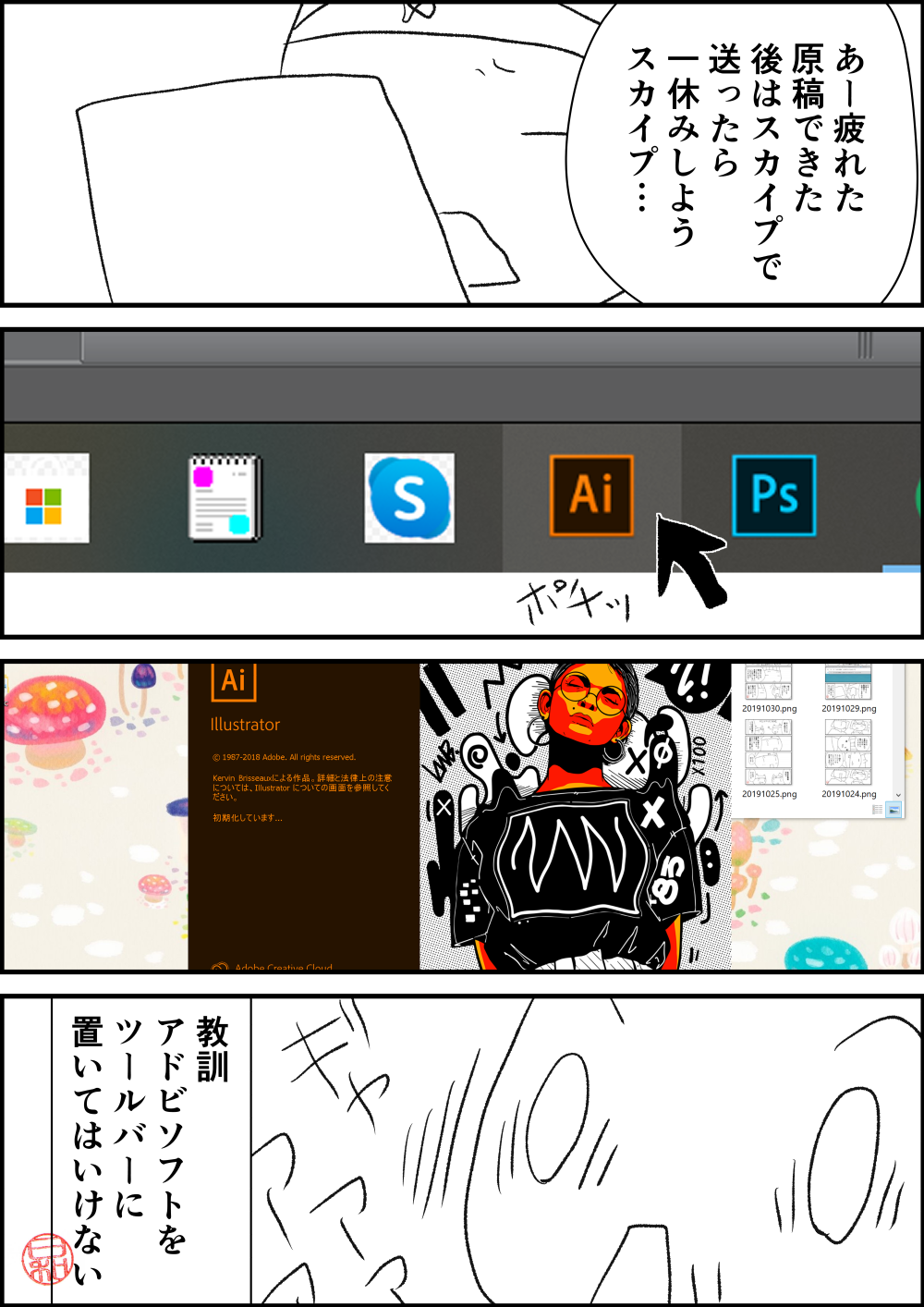Click the Adobe Illustrator taskbar icon
The image size is (924, 1307).
[x=591, y=495]
